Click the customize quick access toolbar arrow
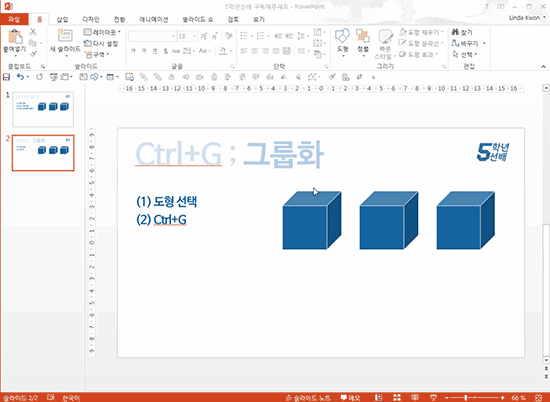The width and height of the screenshot is (550, 402). point(373,77)
